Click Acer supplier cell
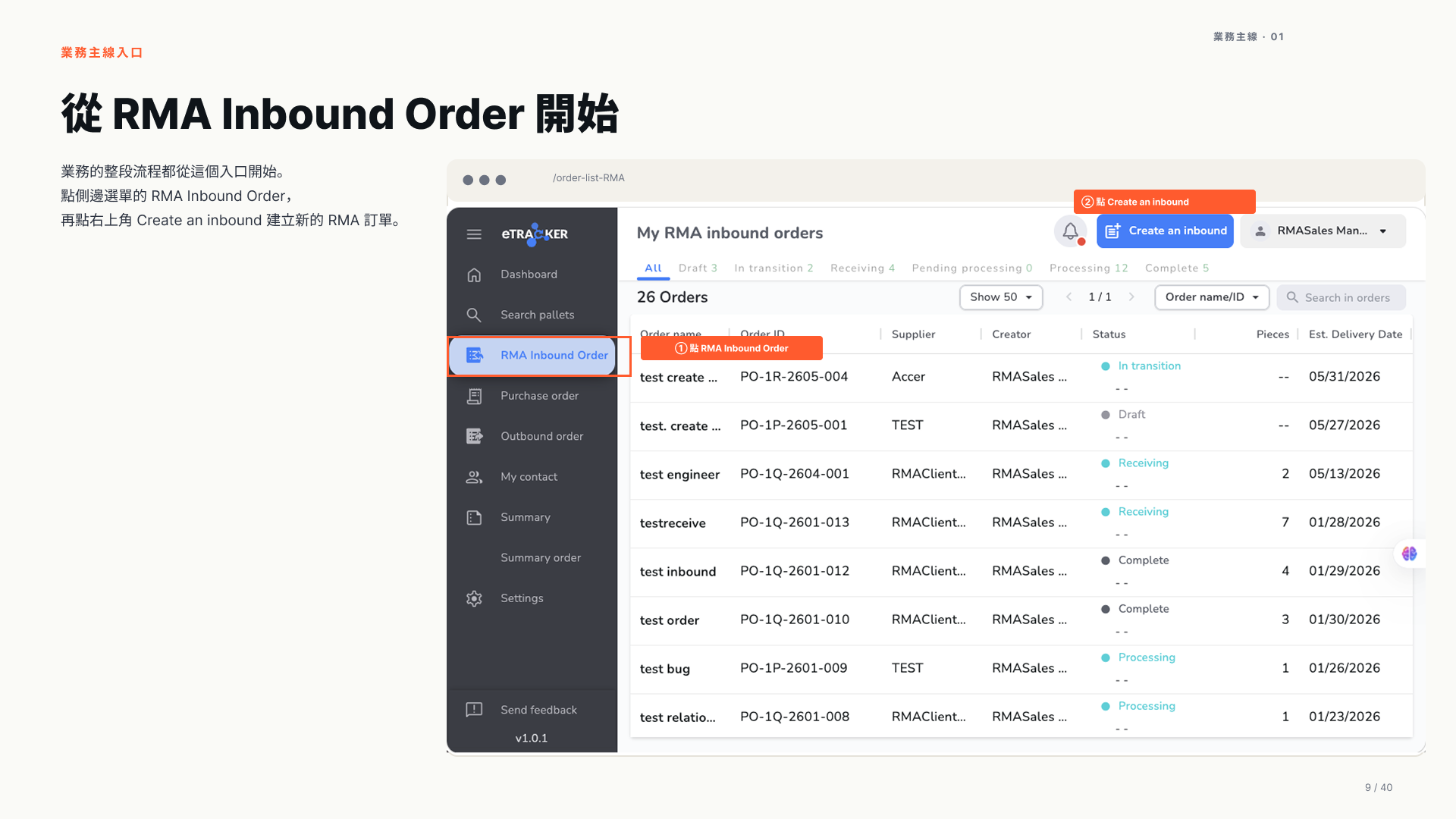The height and width of the screenshot is (819, 1456). point(908,377)
